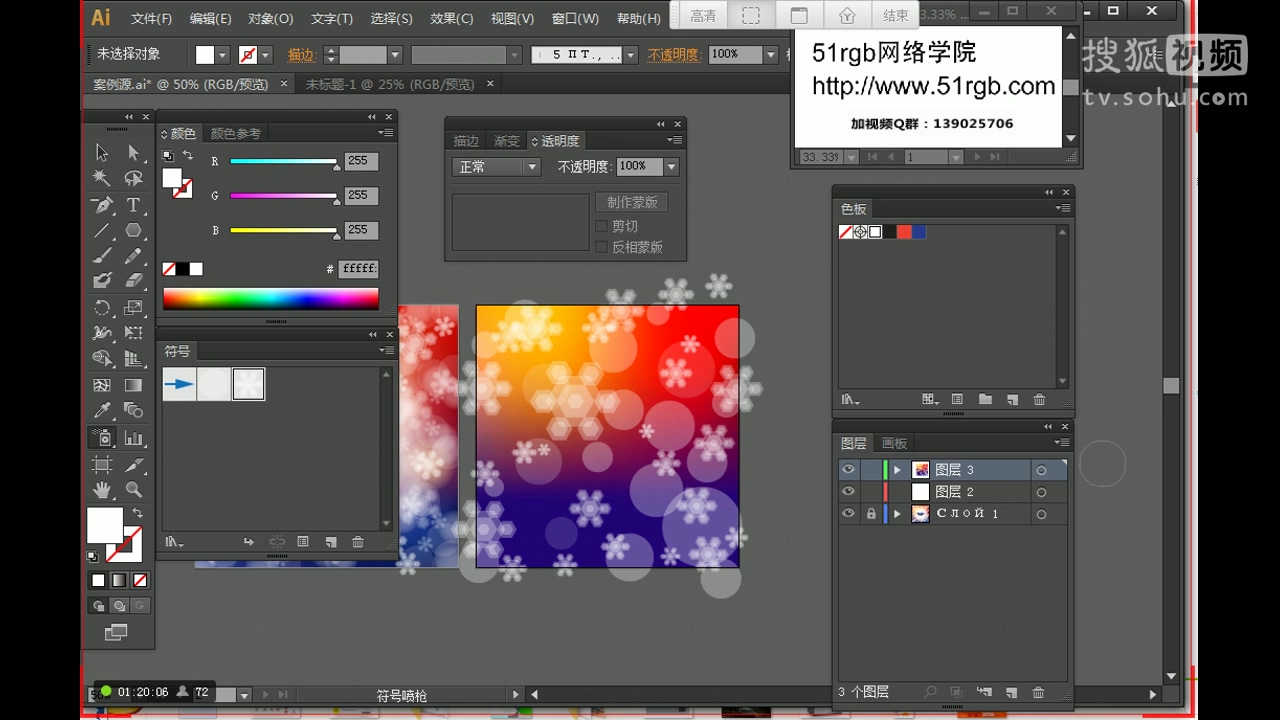Screen dimensions: 1280x720
Task: Click the 制作蒙版 button
Action: pos(631,201)
